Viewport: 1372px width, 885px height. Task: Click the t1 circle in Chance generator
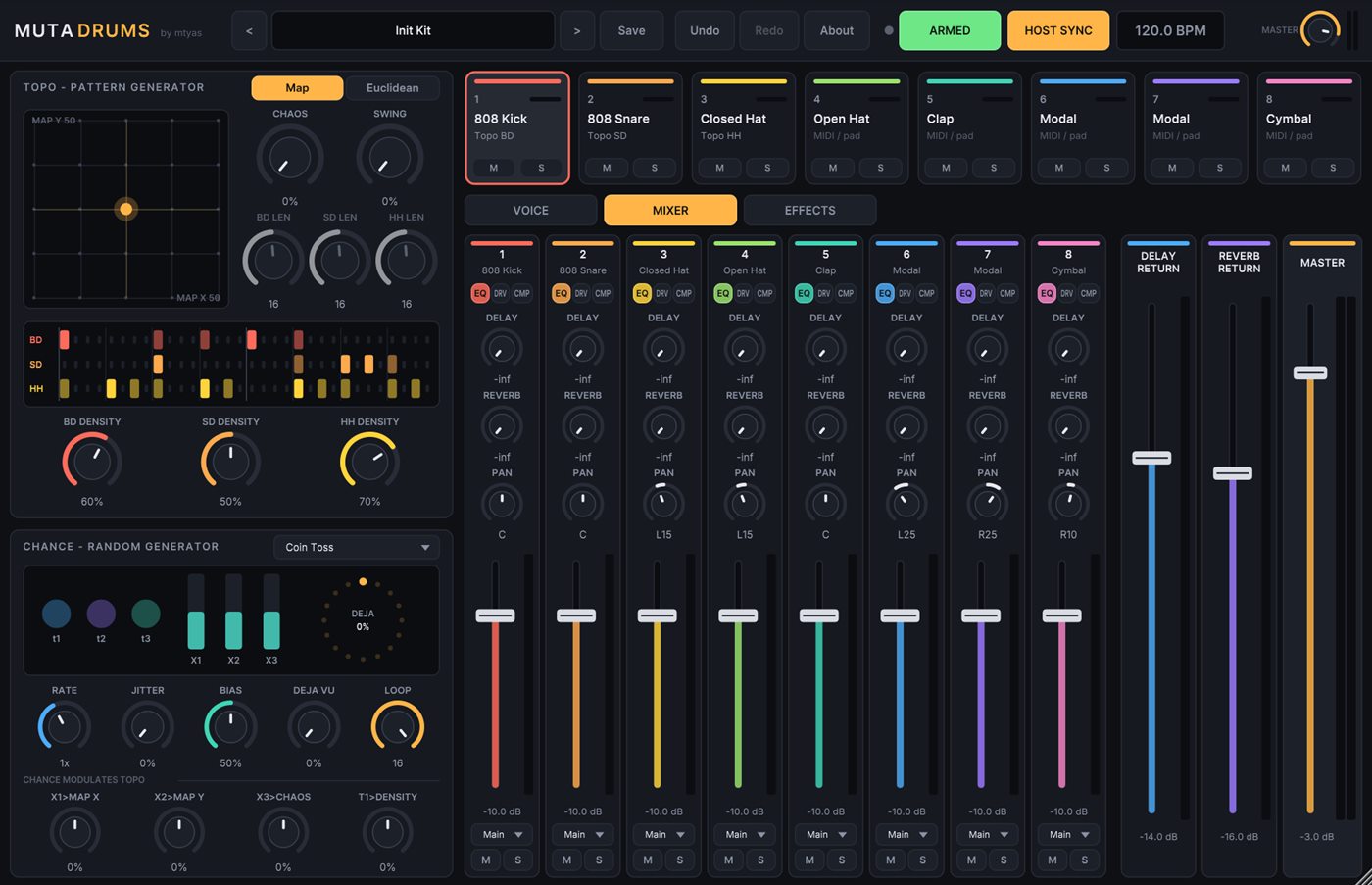tap(56, 614)
